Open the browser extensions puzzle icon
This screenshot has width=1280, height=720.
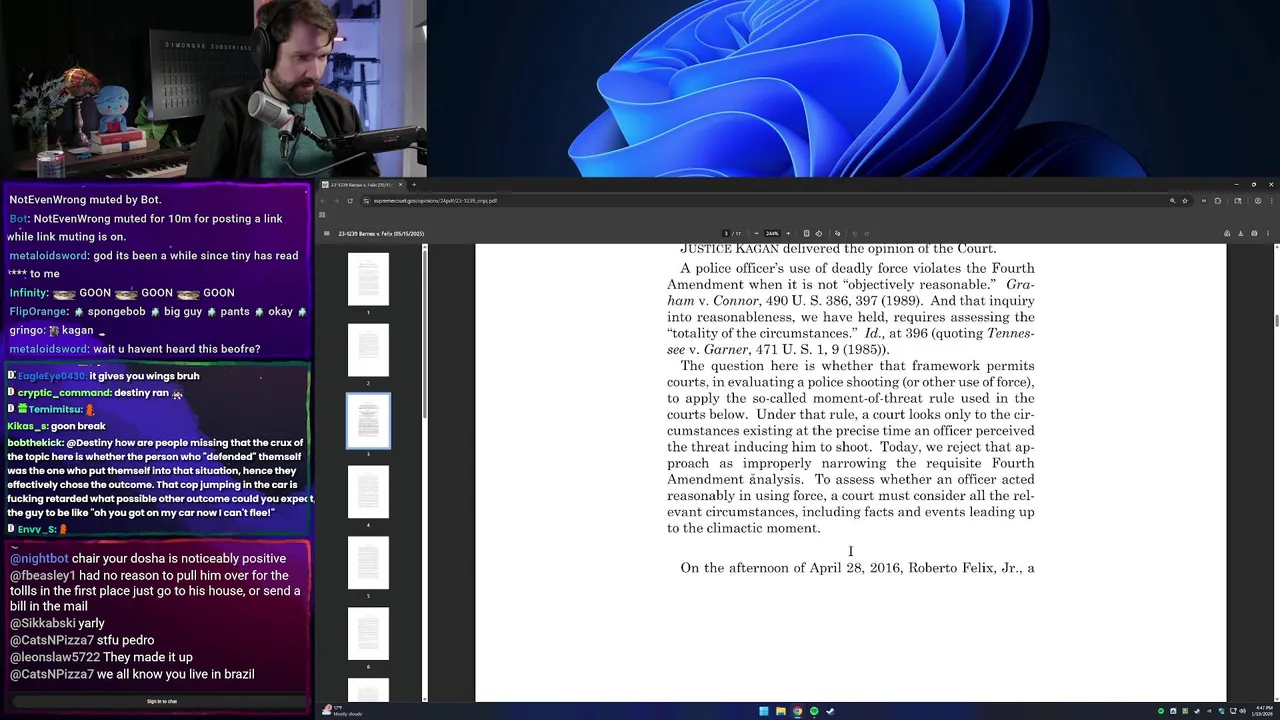point(1218,201)
